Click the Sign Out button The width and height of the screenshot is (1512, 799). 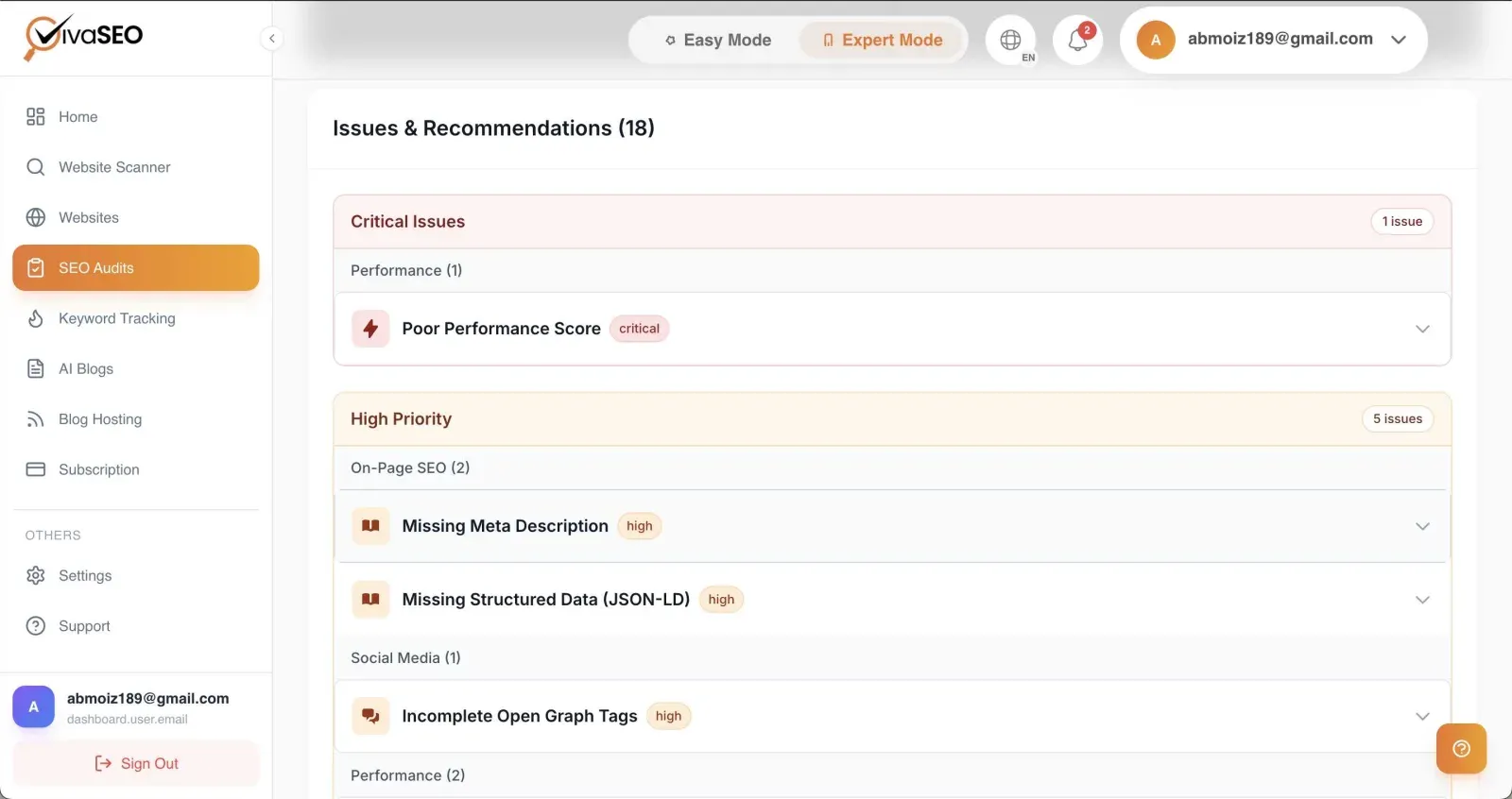(135, 763)
